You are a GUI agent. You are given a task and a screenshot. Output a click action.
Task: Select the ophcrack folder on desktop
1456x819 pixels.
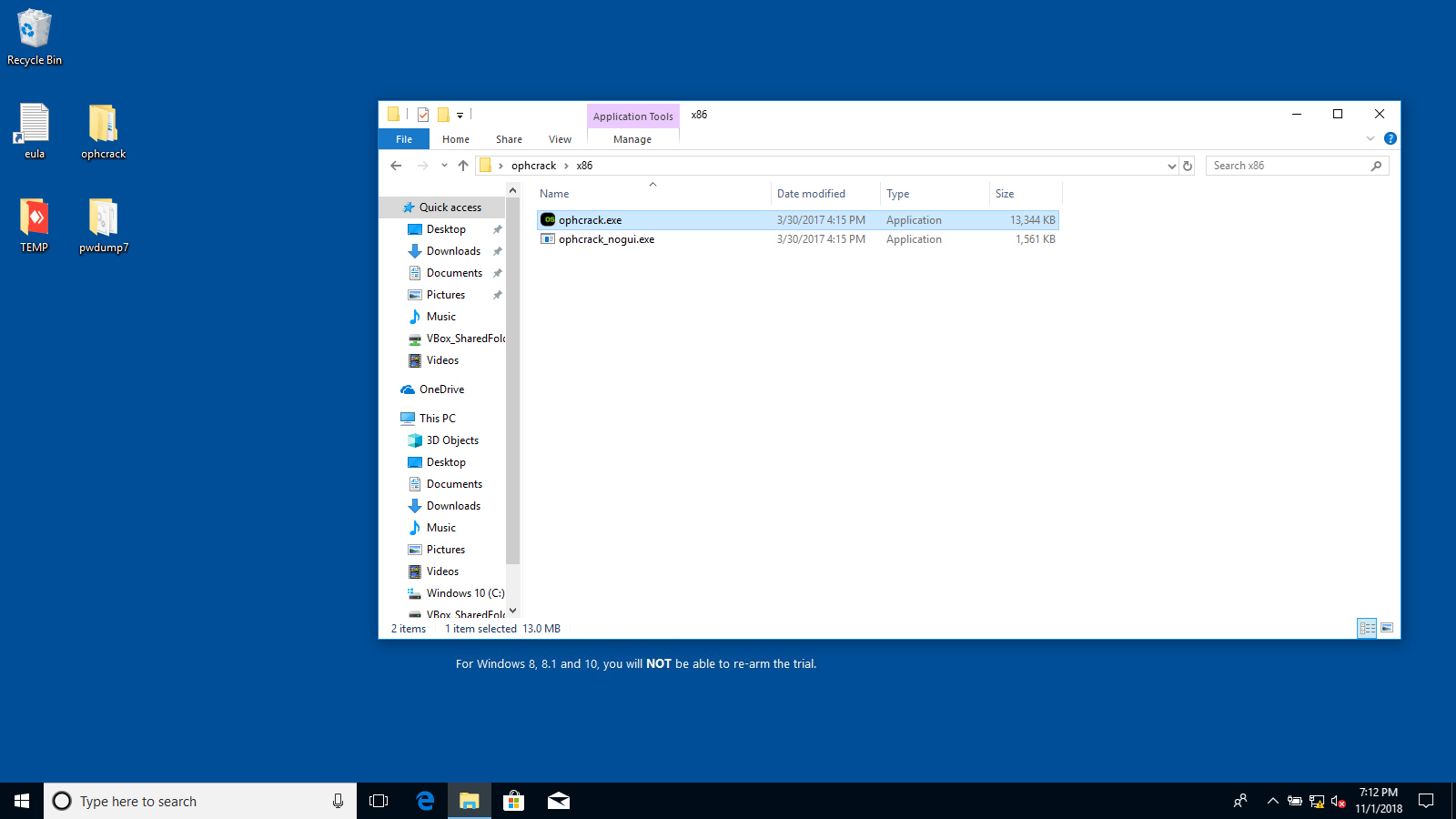pyautogui.click(x=103, y=131)
